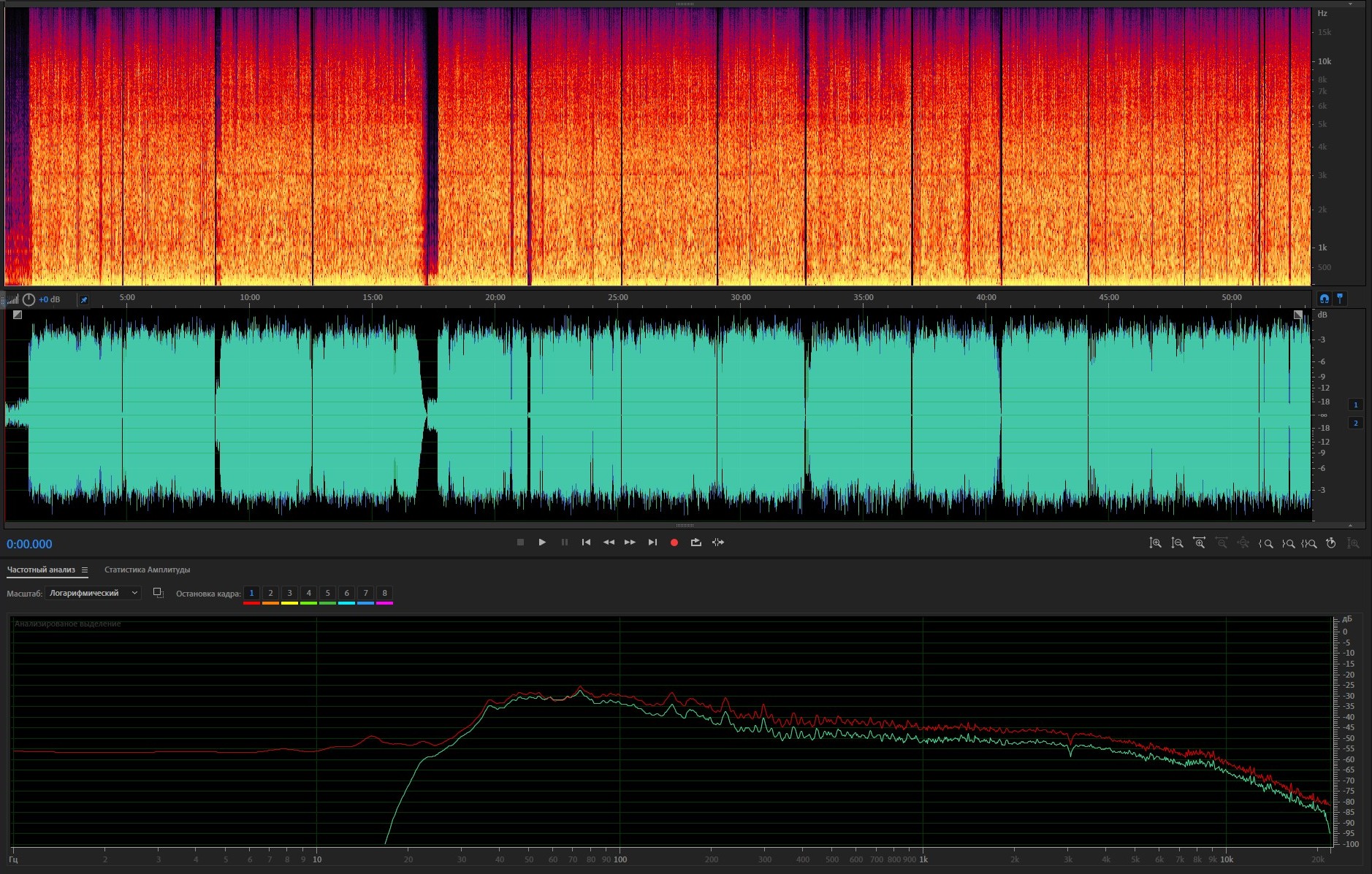Click the Zoom Out Amplitude icon
Image resolution: width=1372 pixels, height=874 pixels.
click(x=1177, y=543)
